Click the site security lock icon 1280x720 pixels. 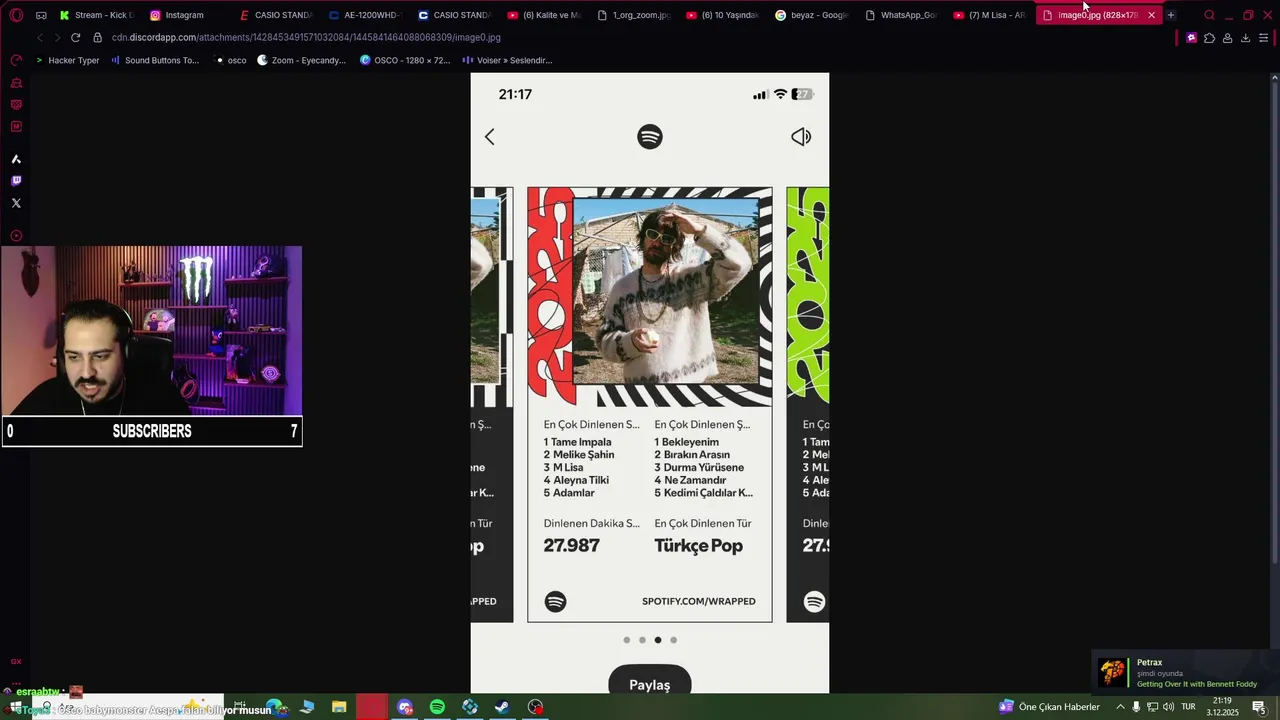click(97, 37)
